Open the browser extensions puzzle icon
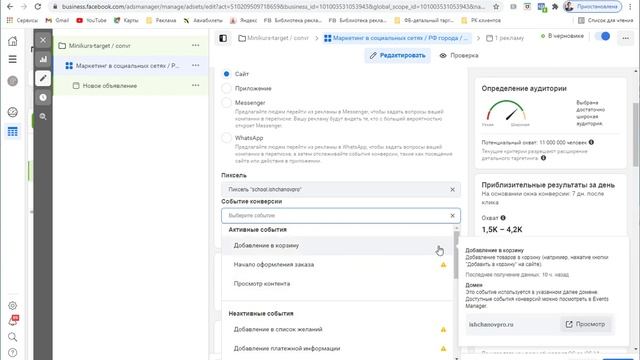The width and height of the screenshot is (640, 360). pyautogui.click(x=555, y=7)
